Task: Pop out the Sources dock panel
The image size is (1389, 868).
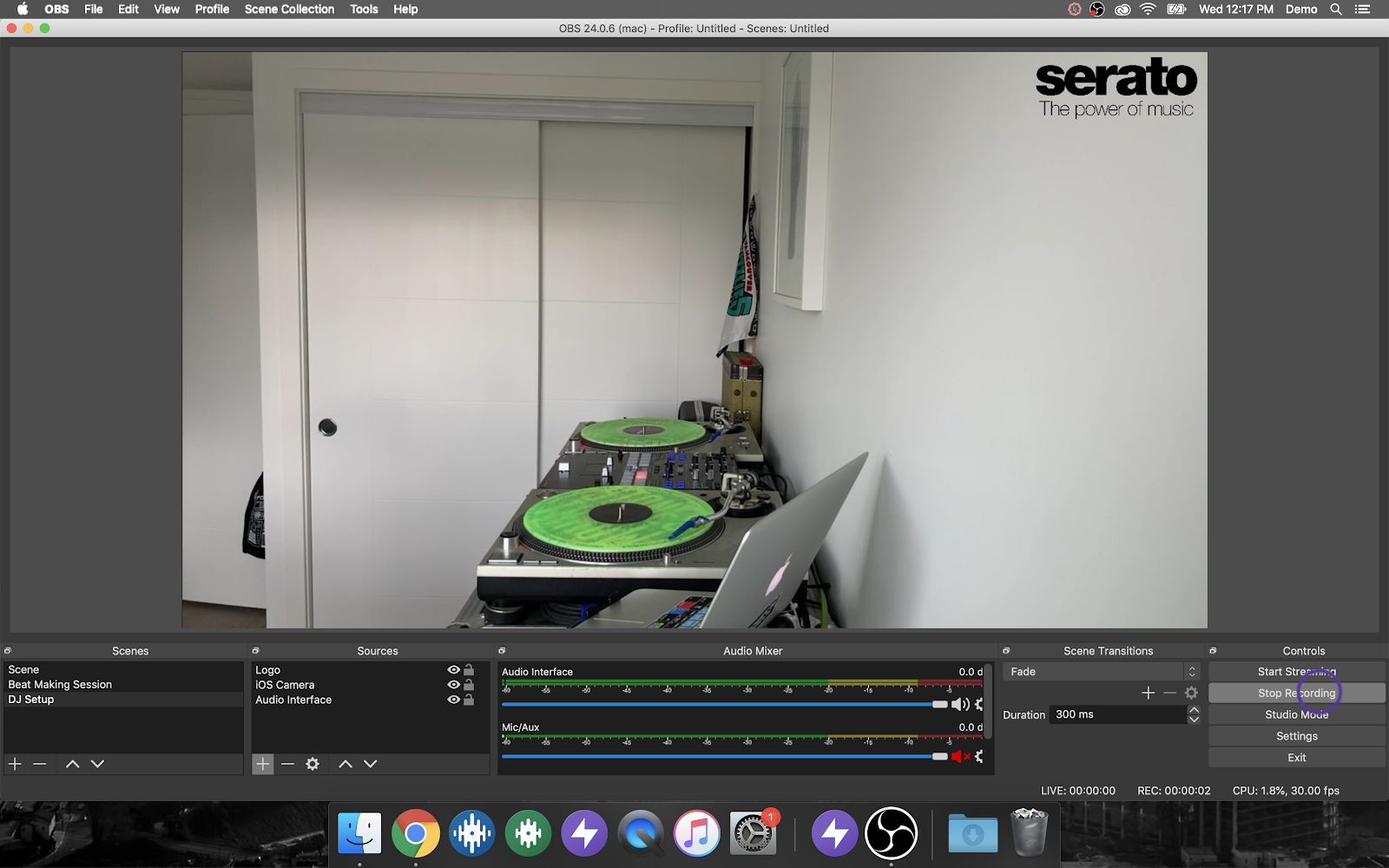Action: [x=255, y=651]
